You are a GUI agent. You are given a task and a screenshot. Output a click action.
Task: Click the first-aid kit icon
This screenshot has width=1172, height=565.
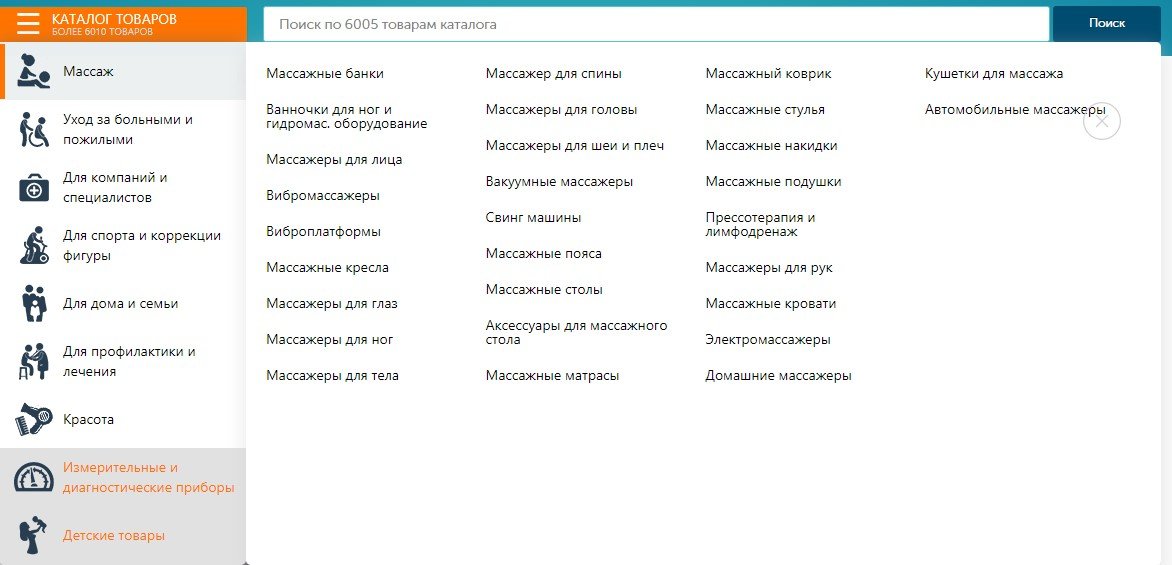34,188
